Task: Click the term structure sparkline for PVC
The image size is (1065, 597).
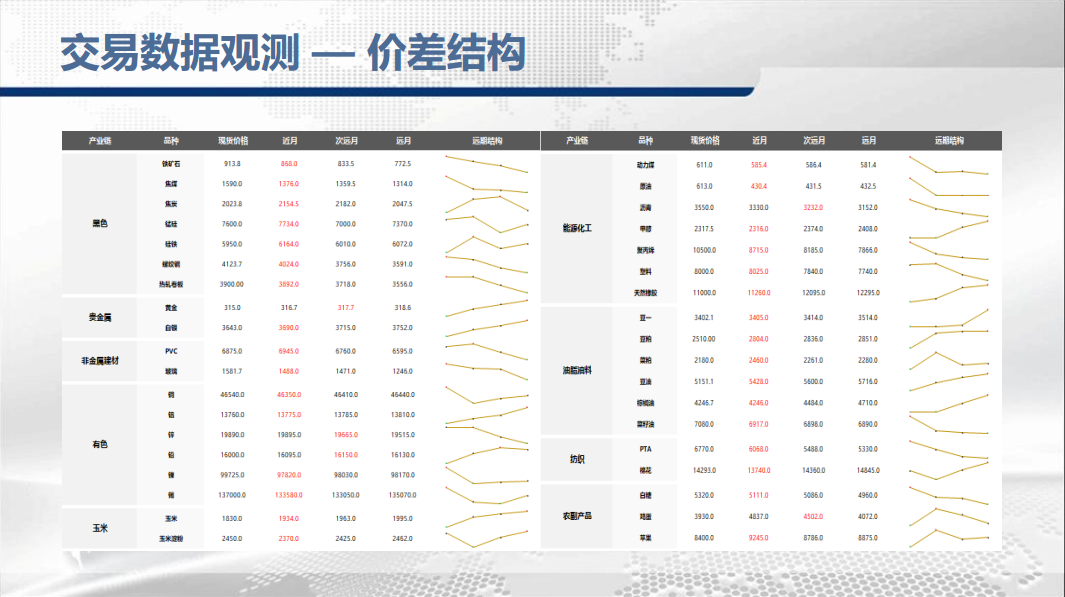Action: click(487, 352)
